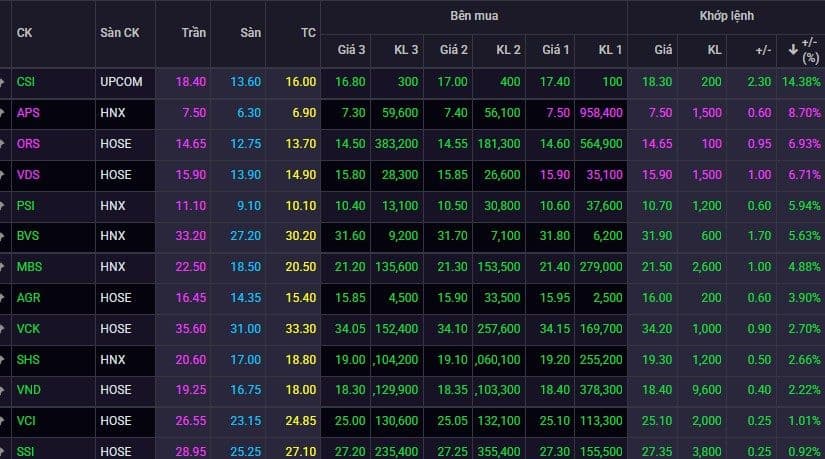Image resolution: width=825 pixels, height=459 pixels.
Task: Open the VCI ticker symbol
Action: click(26, 421)
